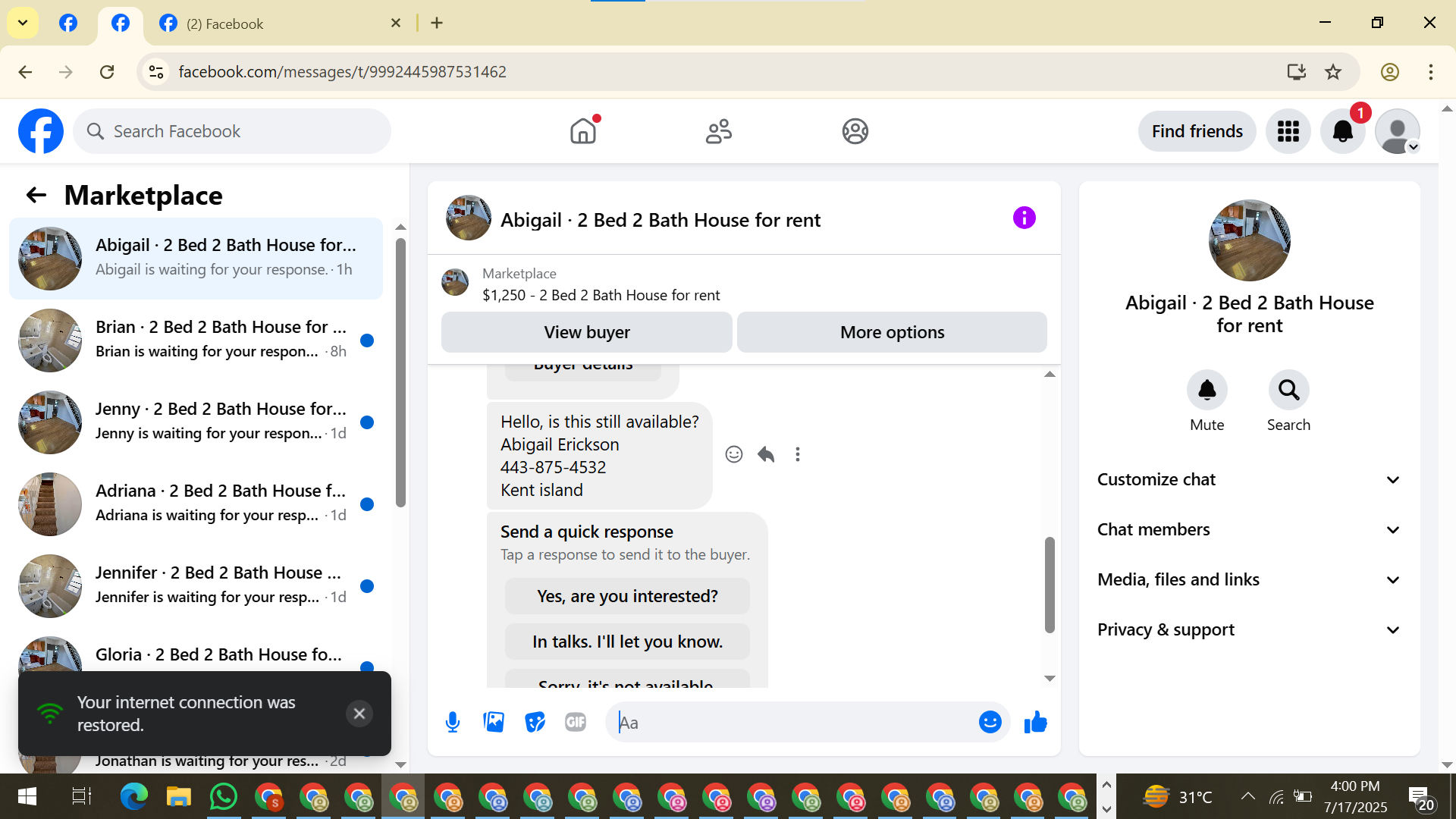Expand Customize chat section
The height and width of the screenshot is (819, 1456).
coord(1249,480)
